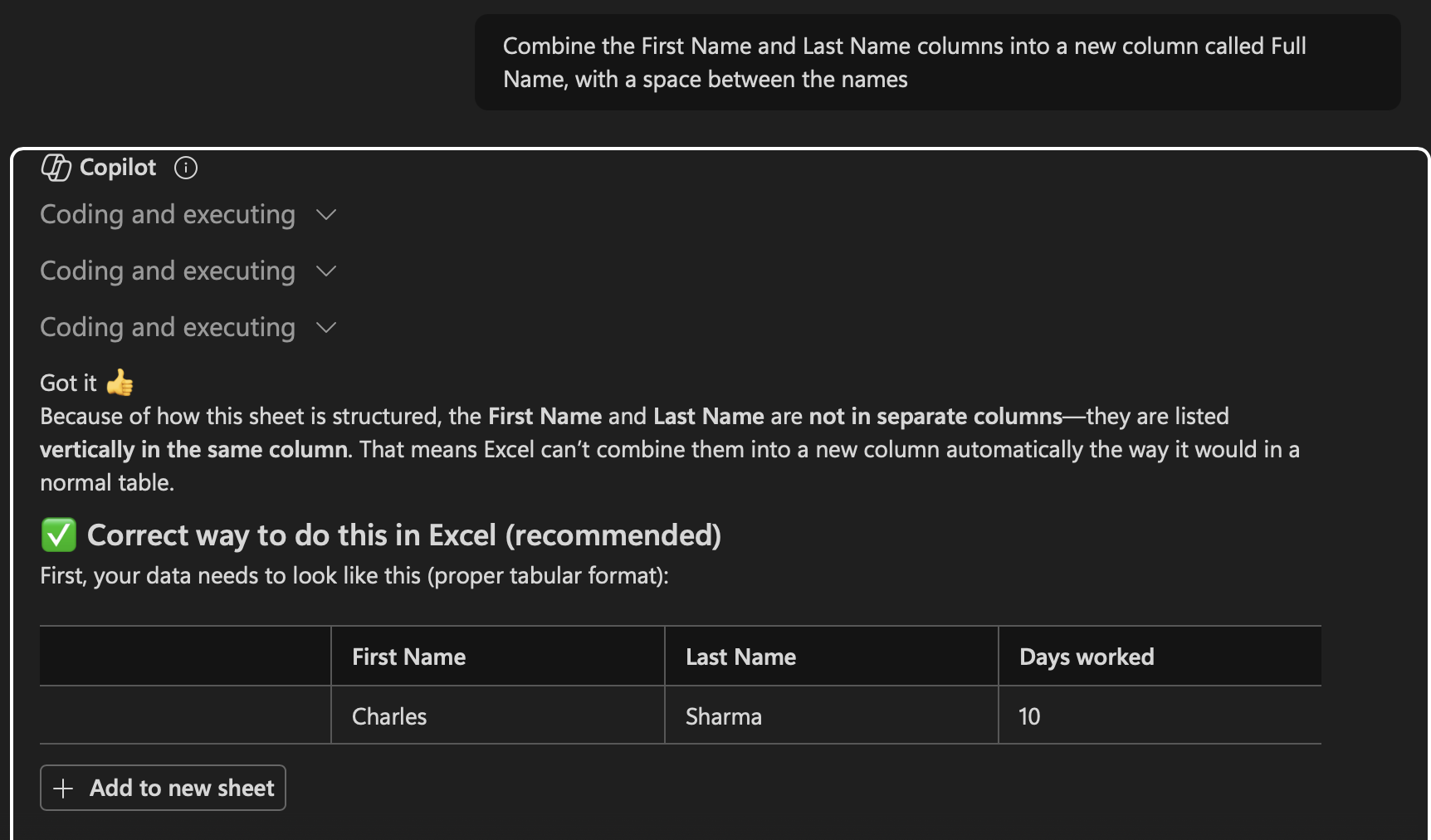Click the thumbs up emoji after Got it
The width and height of the screenshot is (1431, 840).
[120, 383]
